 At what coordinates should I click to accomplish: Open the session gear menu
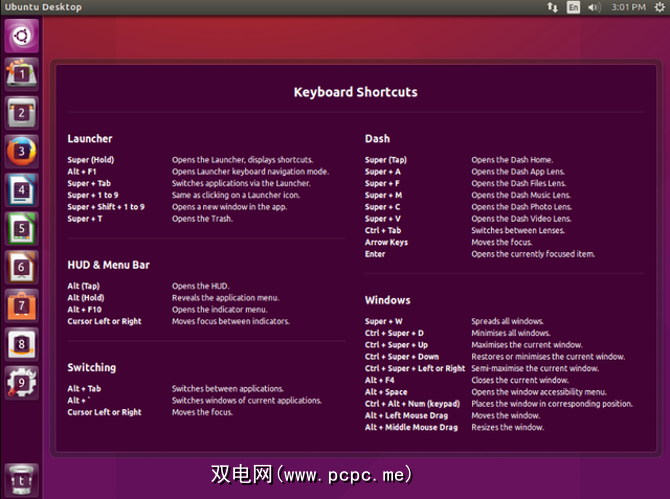pyautogui.click(x=658, y=7)
